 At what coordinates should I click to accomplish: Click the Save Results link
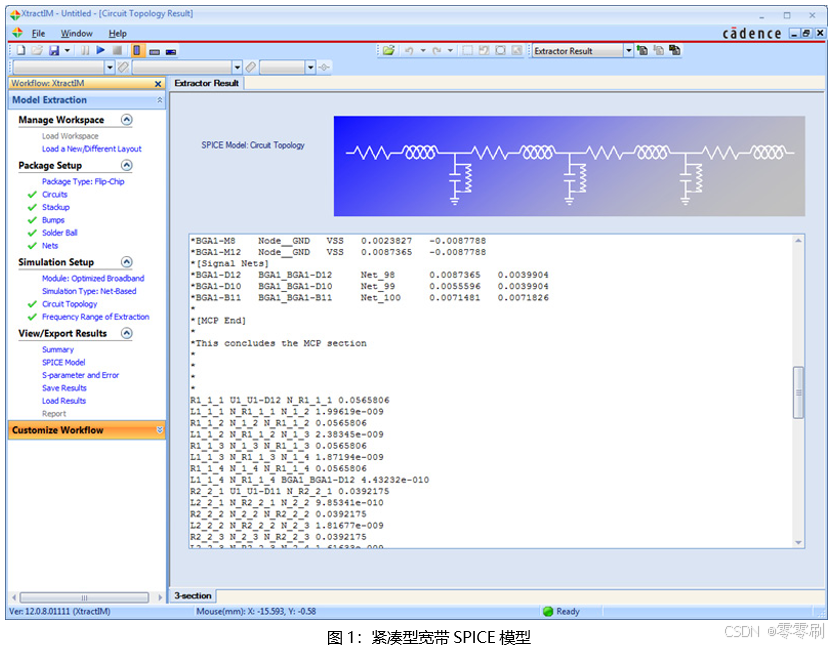pyautogui.click(x=65, y=388)
